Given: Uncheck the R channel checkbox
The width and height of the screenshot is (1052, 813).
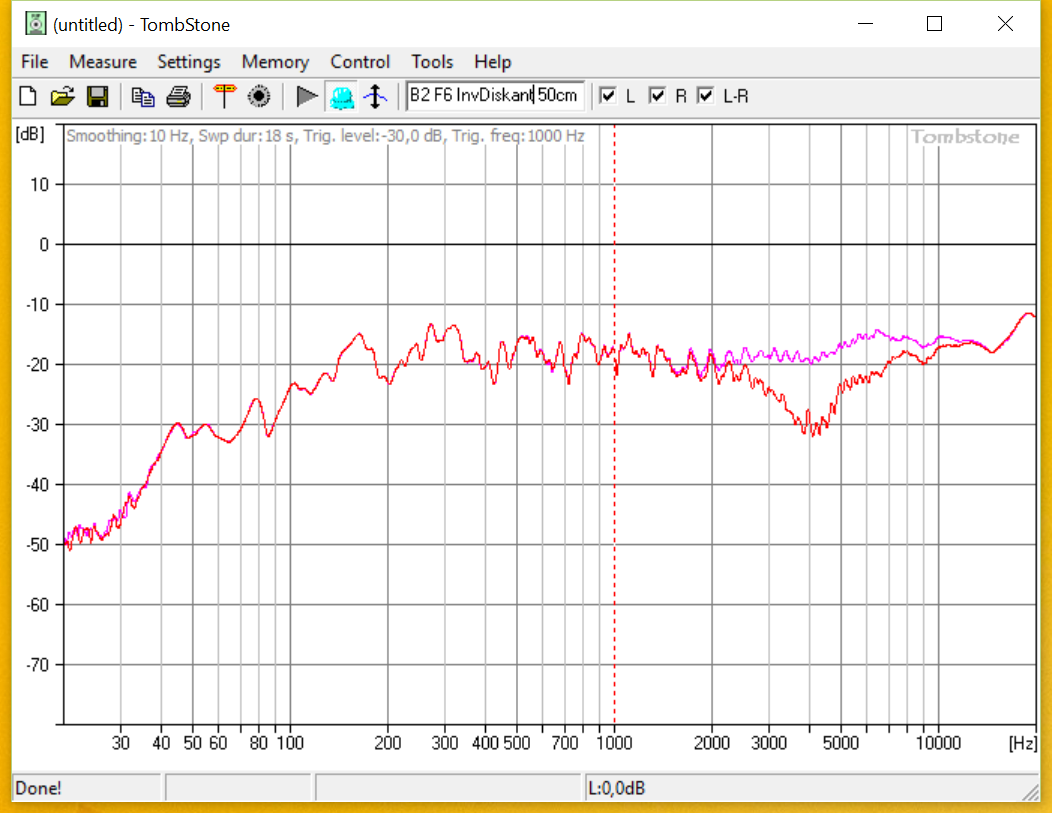Looking at the screenshot, I should [x=658, y=96].
